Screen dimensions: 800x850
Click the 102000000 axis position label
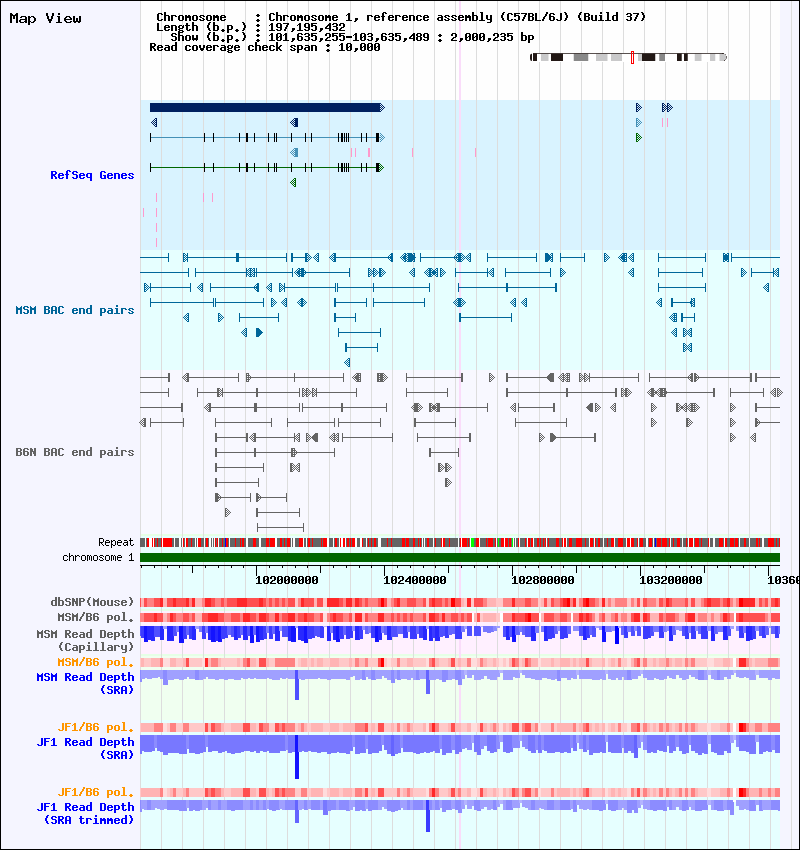pyautogui.click(x=287, y=580)
